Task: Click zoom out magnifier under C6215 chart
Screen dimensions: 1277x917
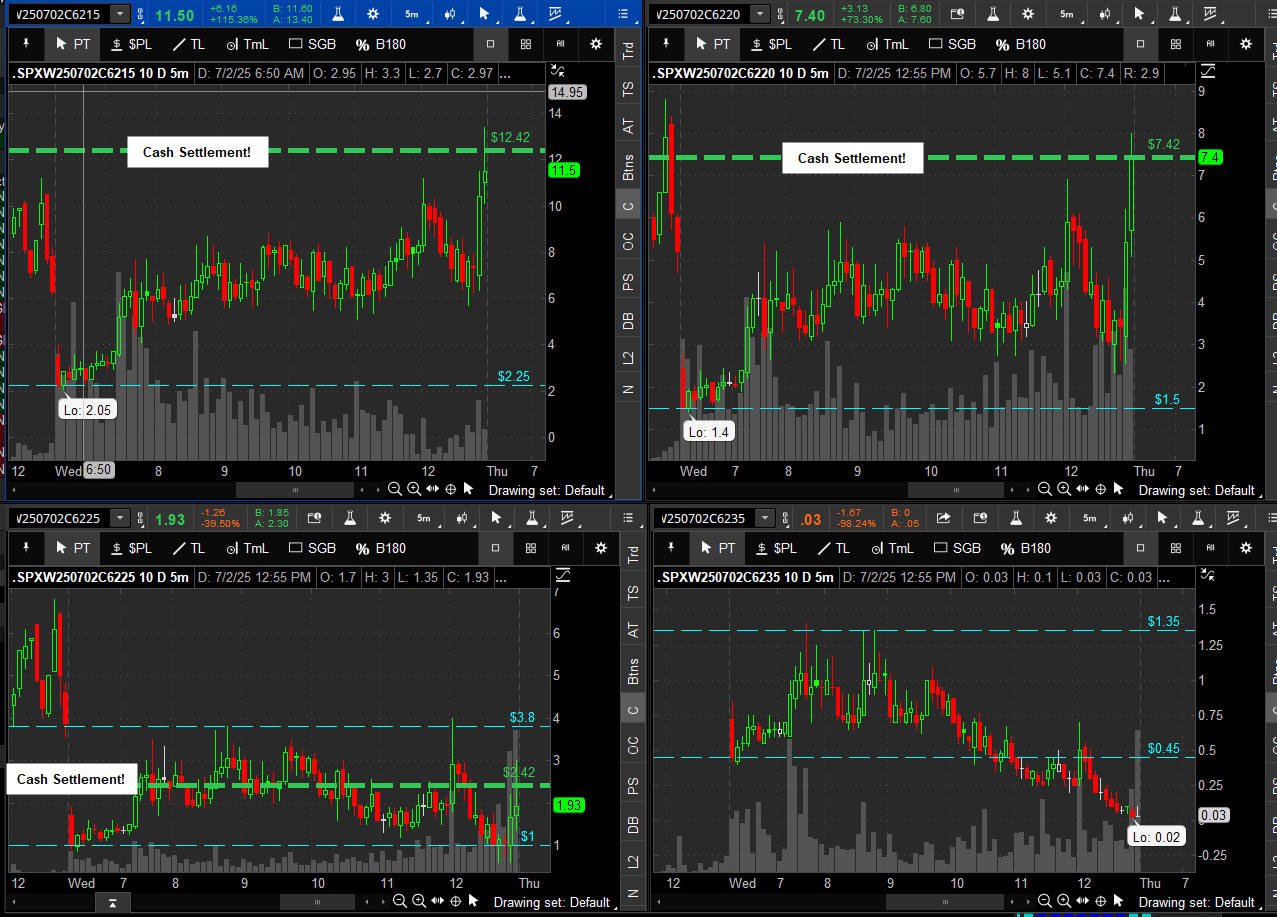Action: click(x=394, y=489)
